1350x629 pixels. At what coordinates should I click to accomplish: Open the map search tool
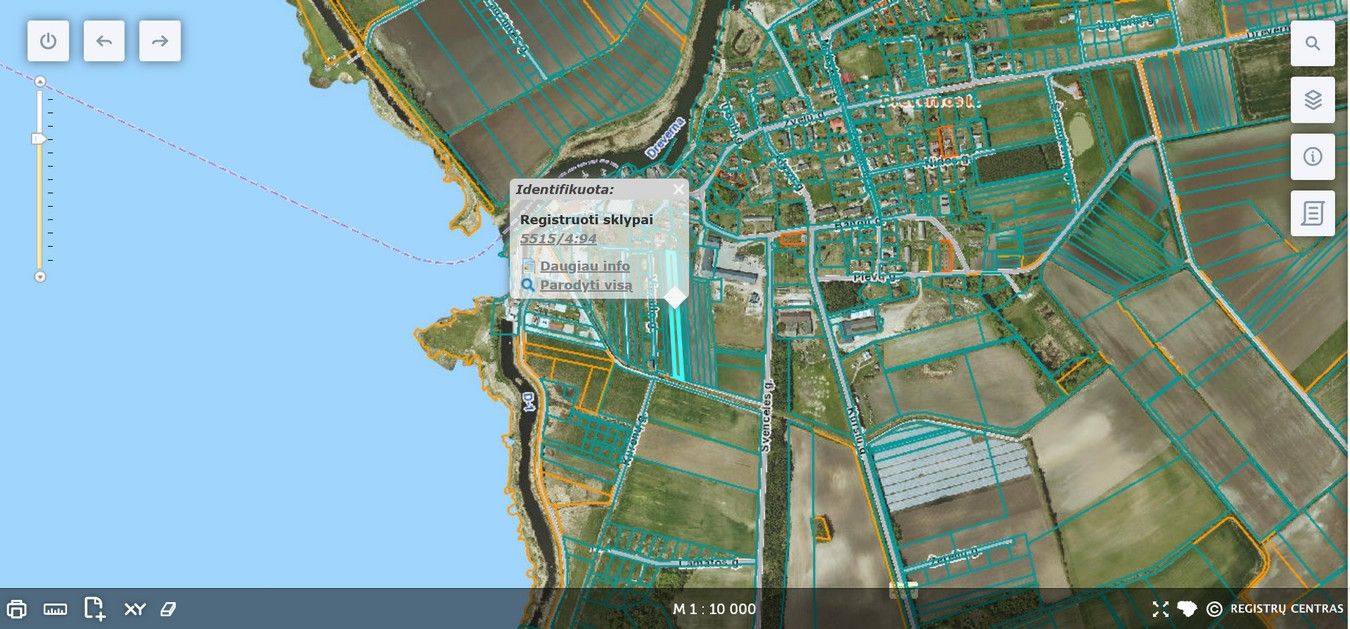click(1312, 44)
